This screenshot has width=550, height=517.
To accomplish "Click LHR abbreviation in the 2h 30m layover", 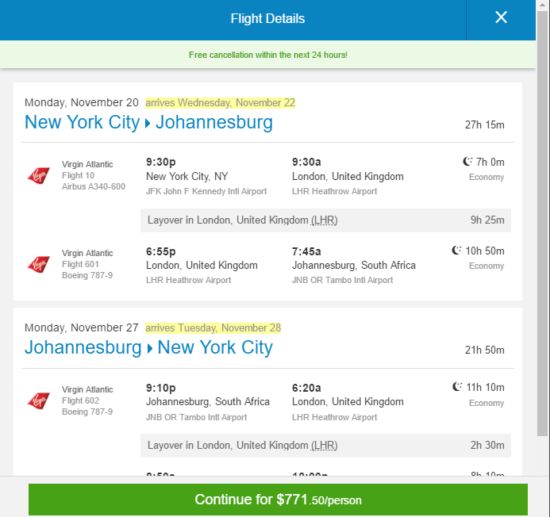I will 324,445.
